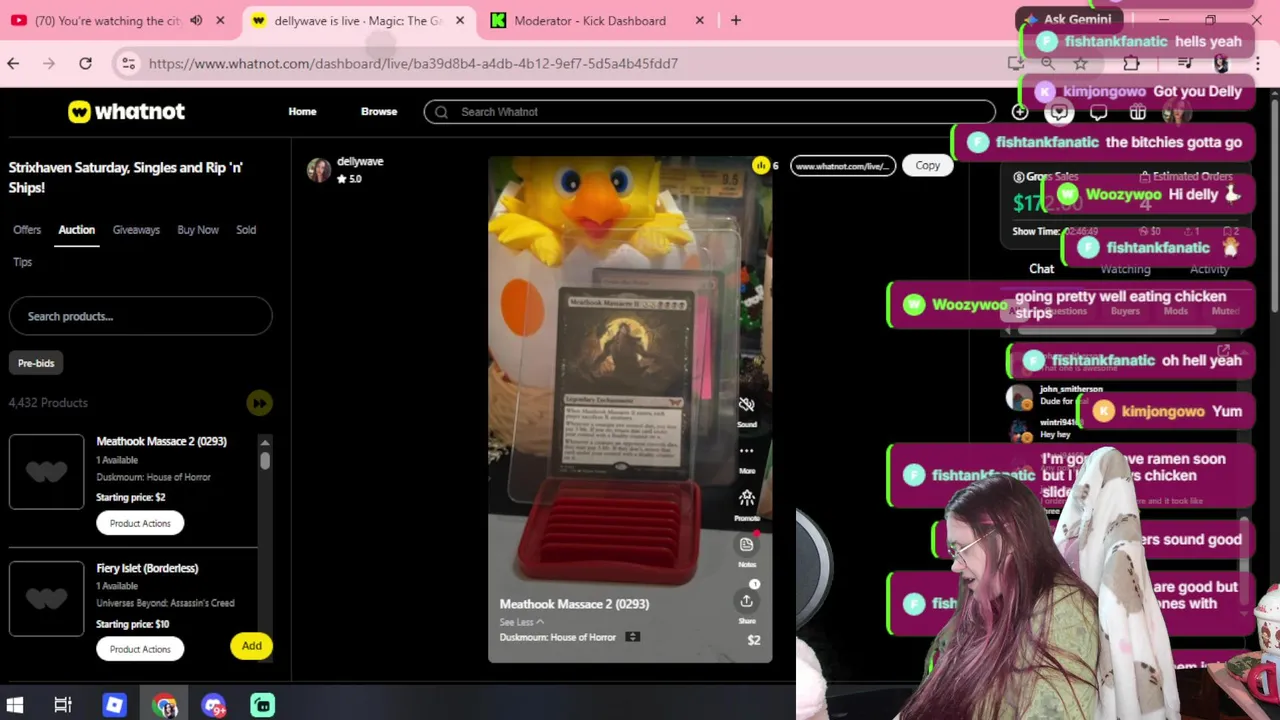Click the Search products field
The image size is (1280, 720).
140,316
